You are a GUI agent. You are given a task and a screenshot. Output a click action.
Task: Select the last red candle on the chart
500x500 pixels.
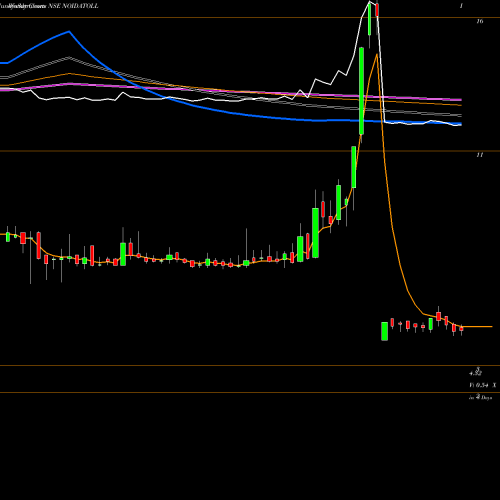[x=461, y=329]
